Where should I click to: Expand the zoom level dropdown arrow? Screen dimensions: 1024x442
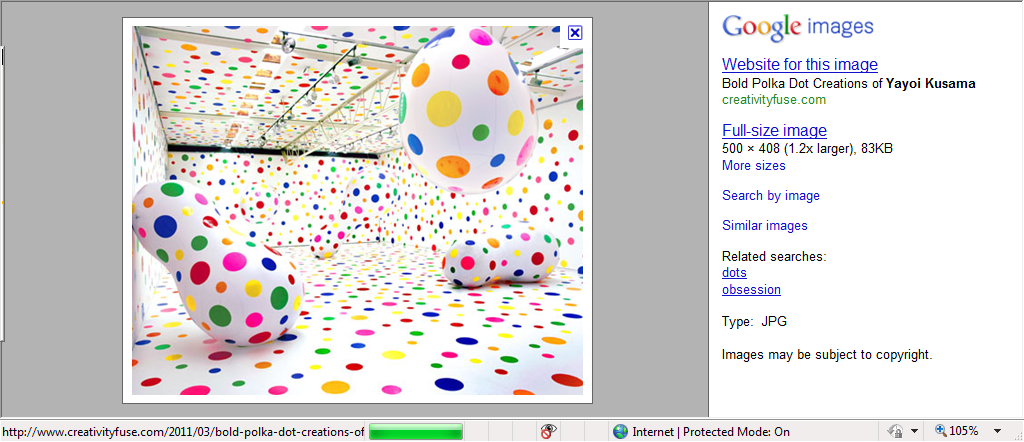pos(997,432)
